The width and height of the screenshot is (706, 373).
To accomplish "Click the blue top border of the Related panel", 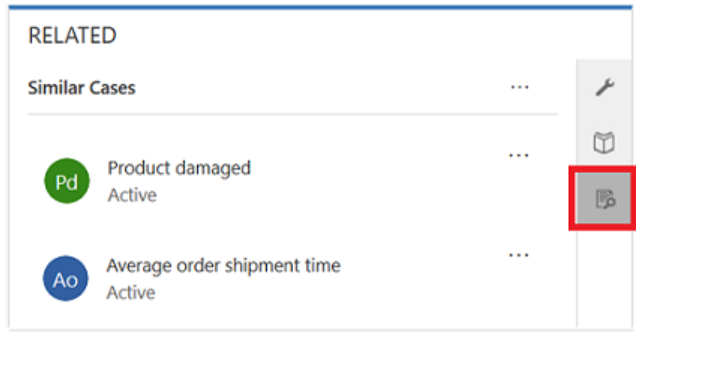I will pyautogui.click(x=320, y=7).
